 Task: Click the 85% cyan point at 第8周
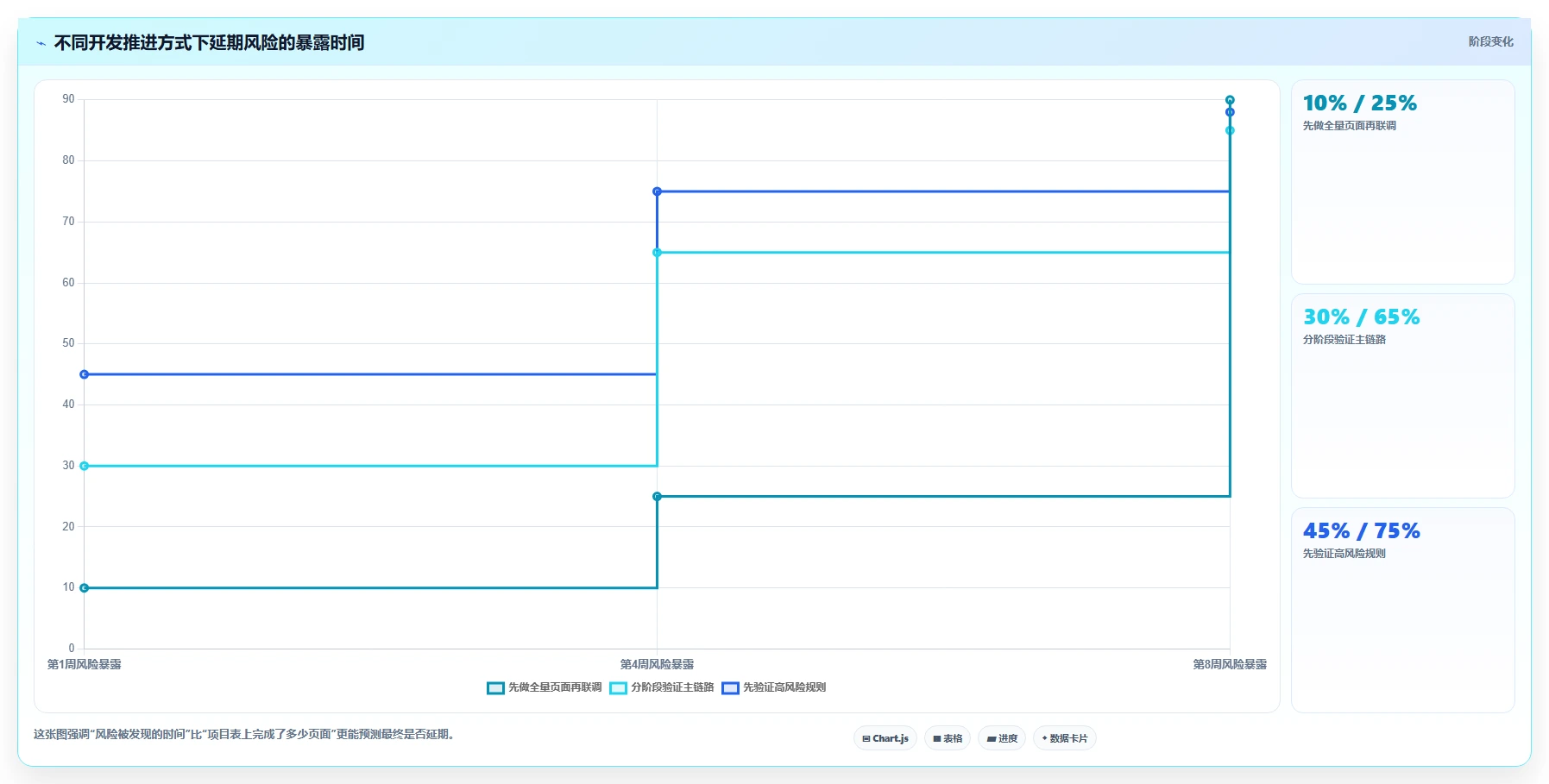pyautogui.click(x=1230, y=130)
